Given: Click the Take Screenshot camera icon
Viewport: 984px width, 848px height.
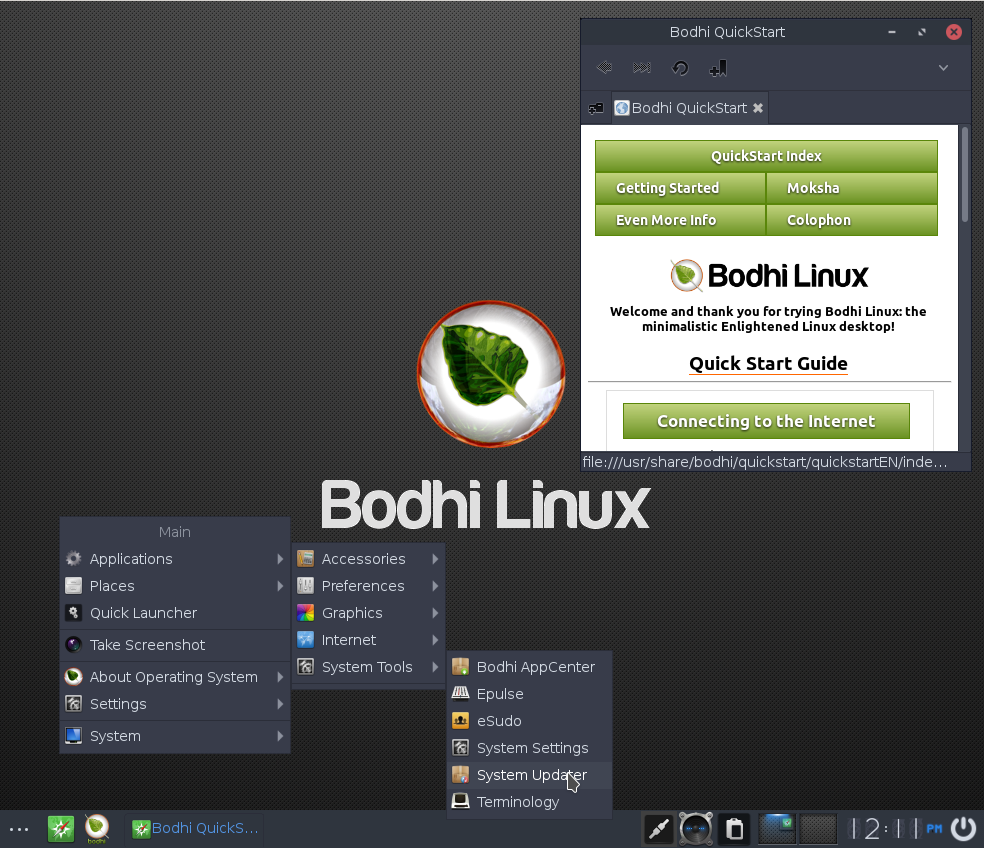Looking at the screenshot, I should tap(73, 645).
